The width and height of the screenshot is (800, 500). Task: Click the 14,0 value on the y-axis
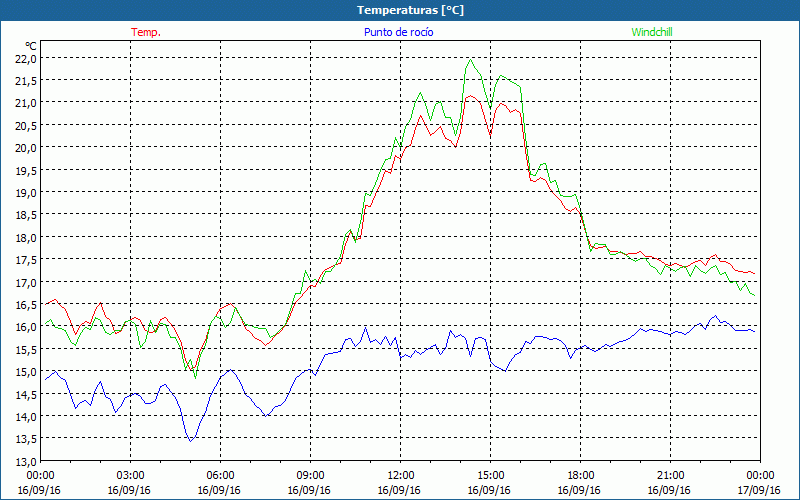[x=27, y=417]
